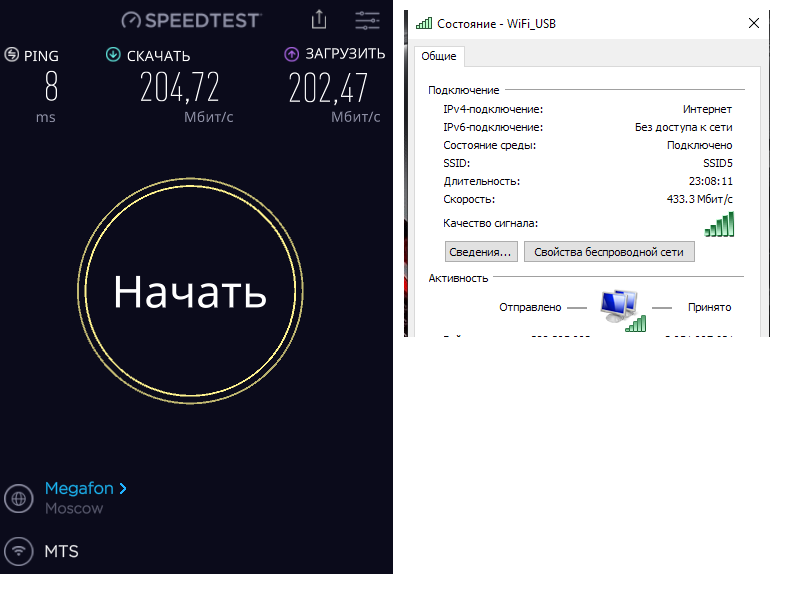This screenshot has width=800, height=600.
Task: Click the 204,72 download speed result
Action: (x=180, y=89)
